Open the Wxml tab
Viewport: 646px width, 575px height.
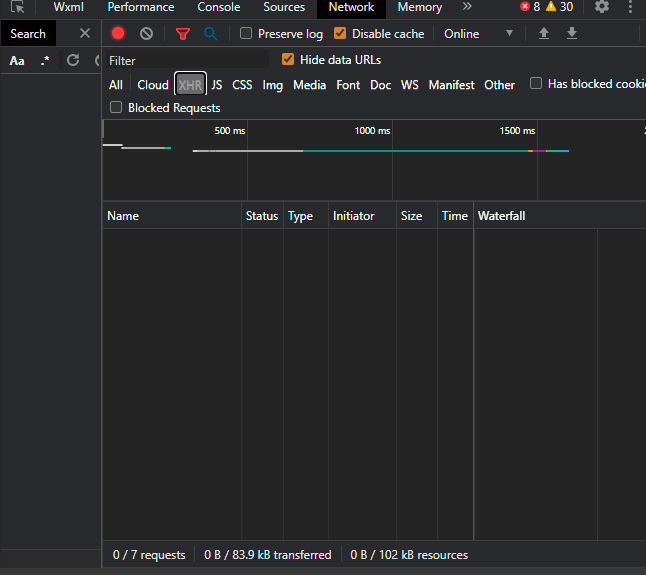pyautogui.click(x=68, y=7)
